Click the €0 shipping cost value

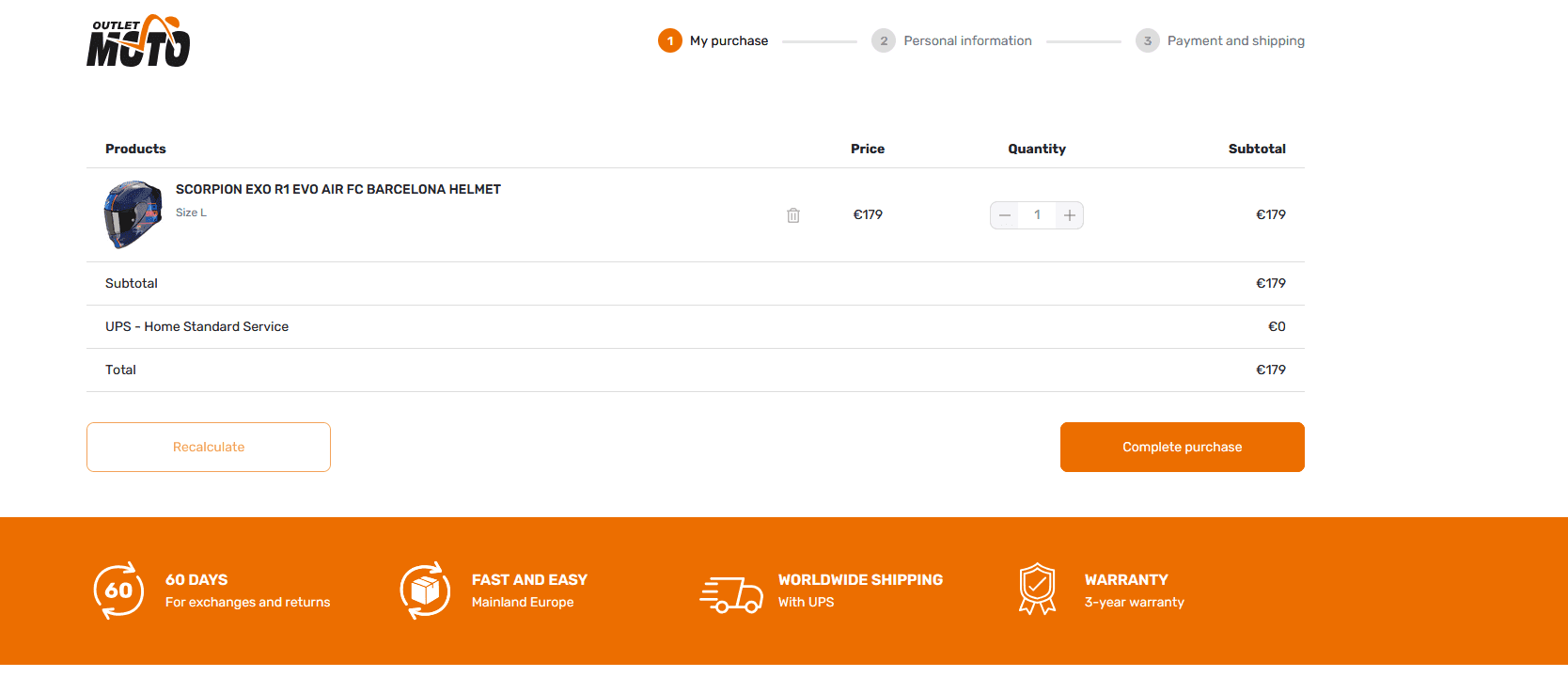point(1277,326)
